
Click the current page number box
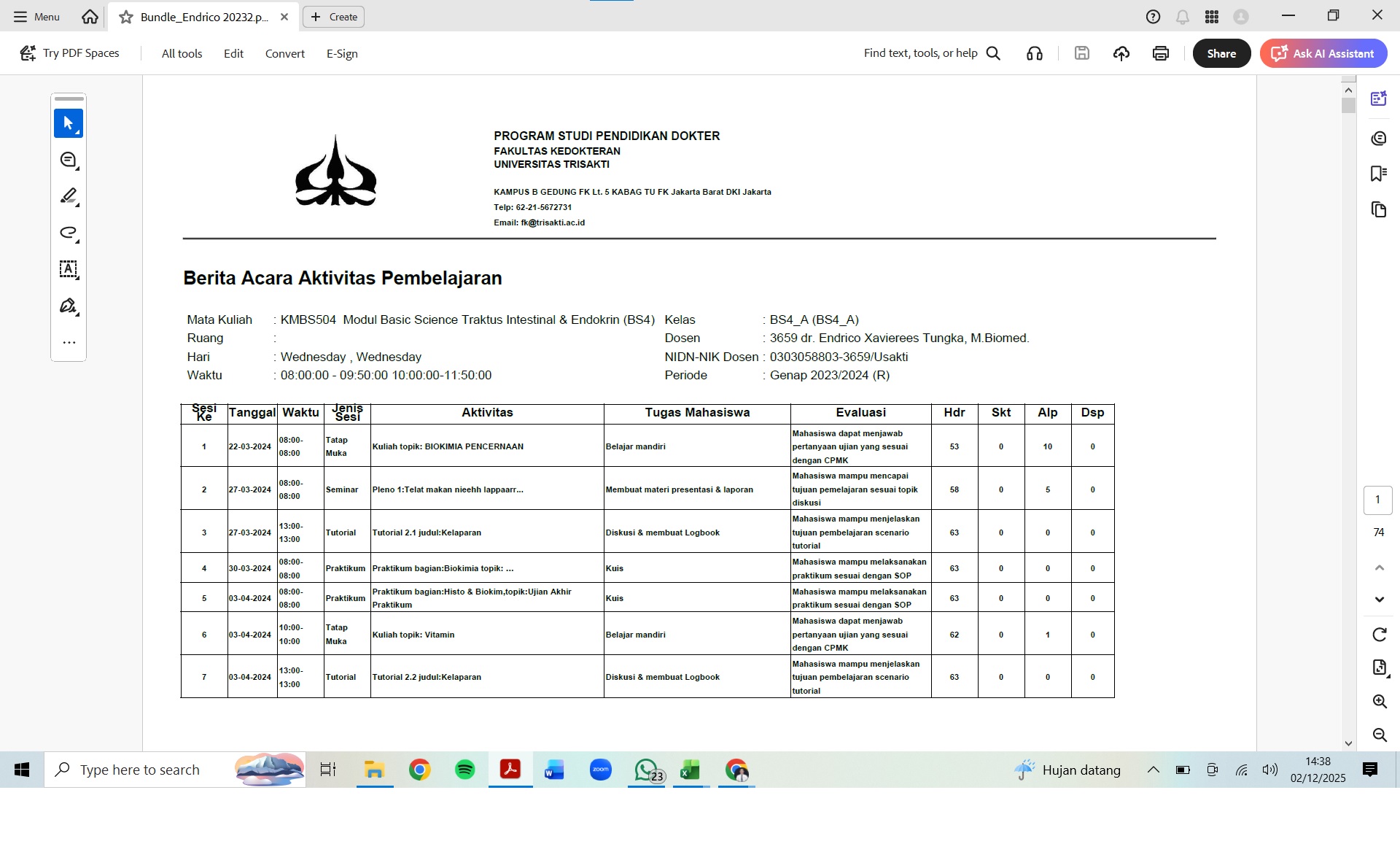click(x=1377, y=500)
